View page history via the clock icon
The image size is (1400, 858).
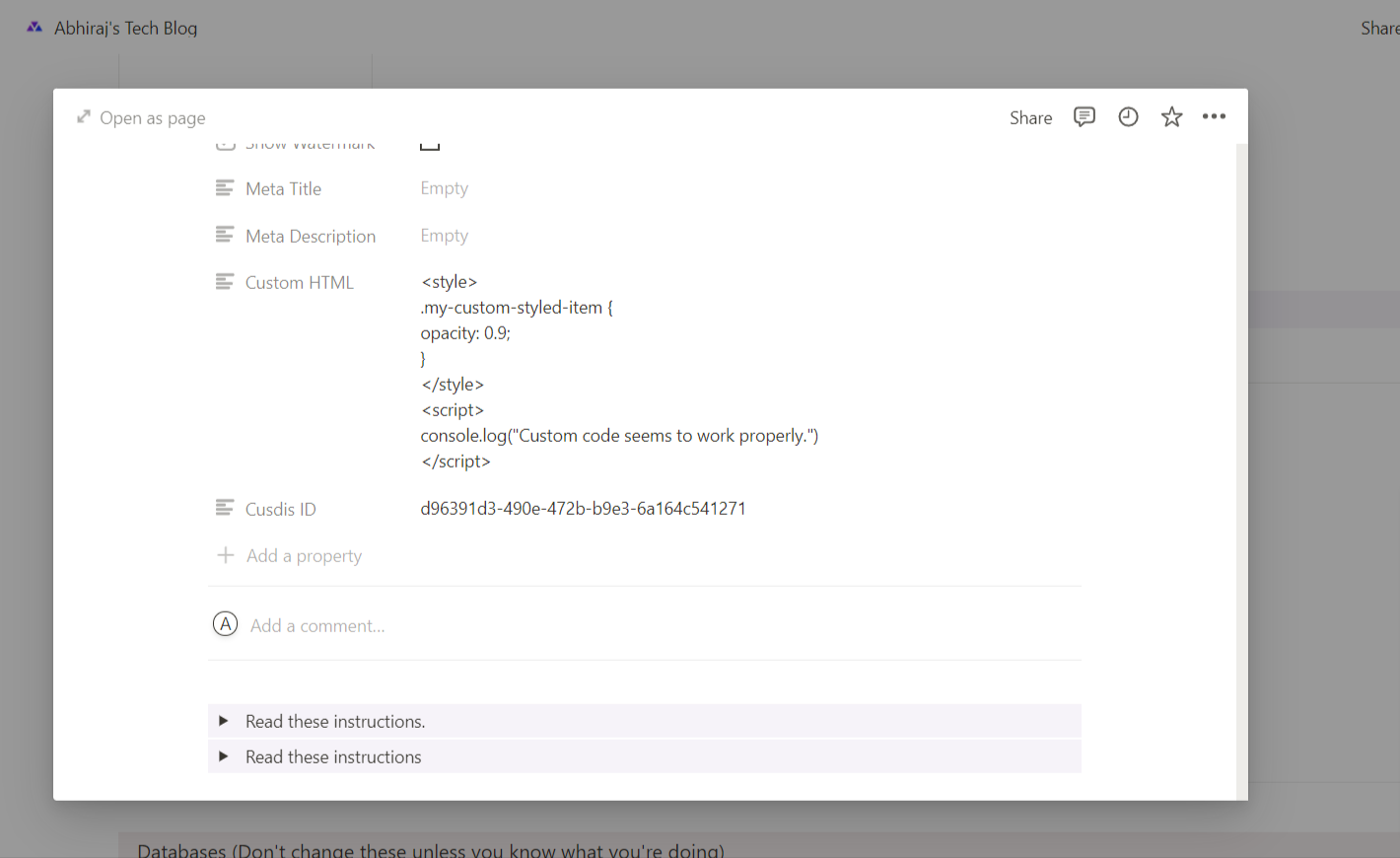click(x=1128, y=117)
